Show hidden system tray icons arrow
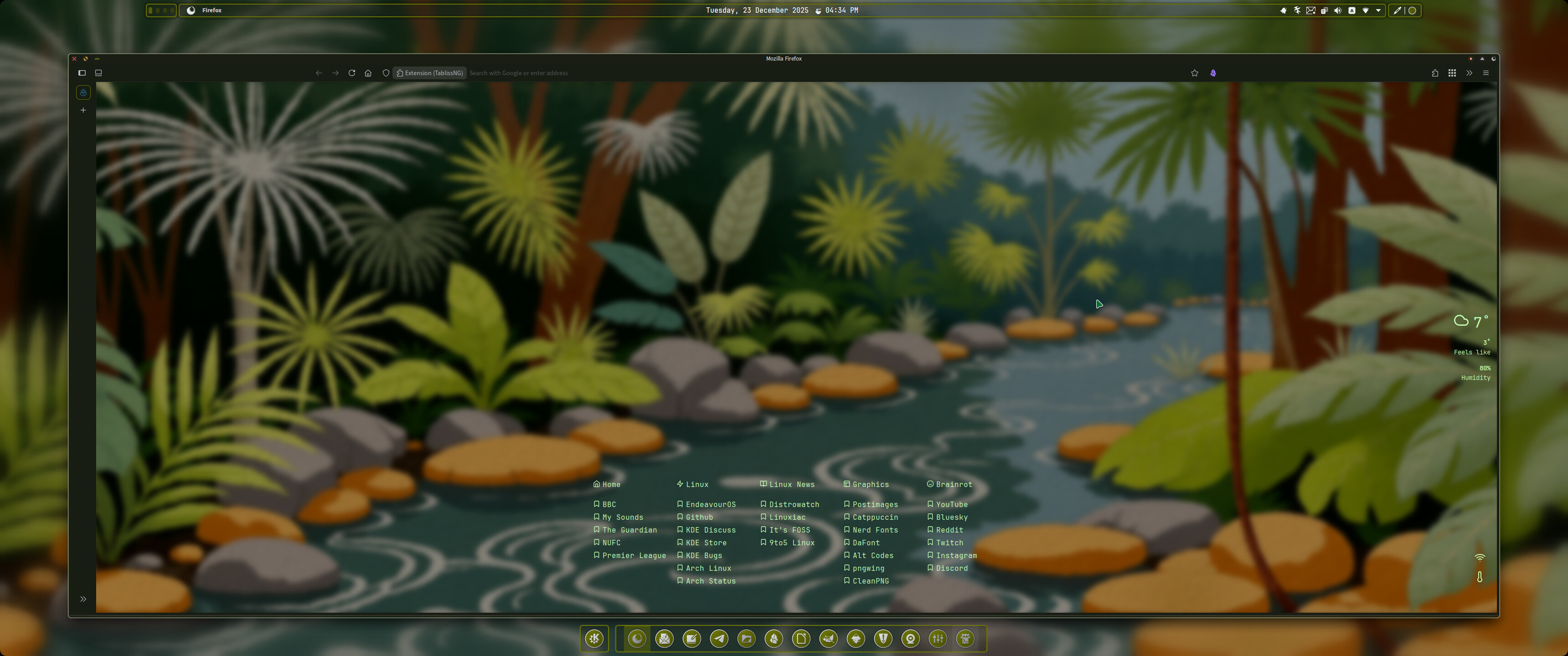This screenshot has width=1568, height=656. 1379,10
